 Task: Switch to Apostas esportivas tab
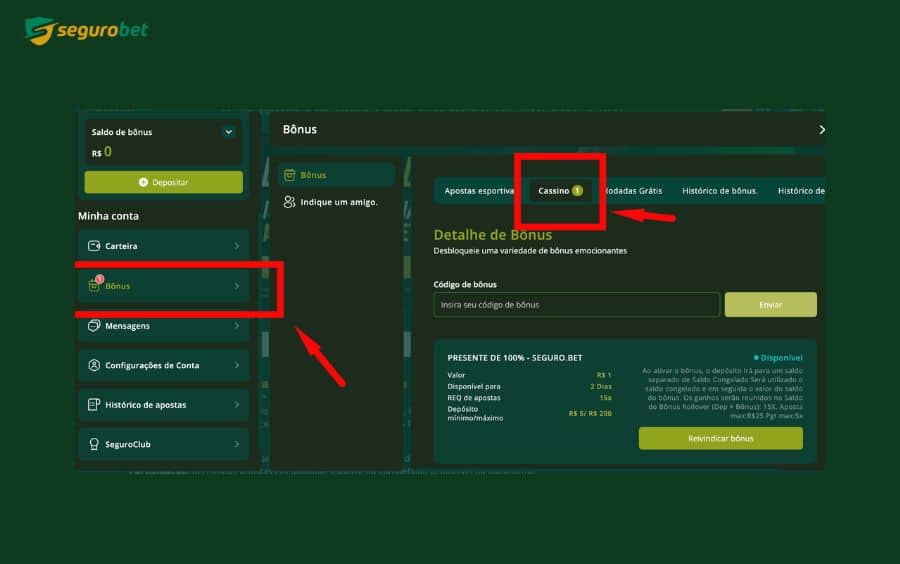point(479,190)
